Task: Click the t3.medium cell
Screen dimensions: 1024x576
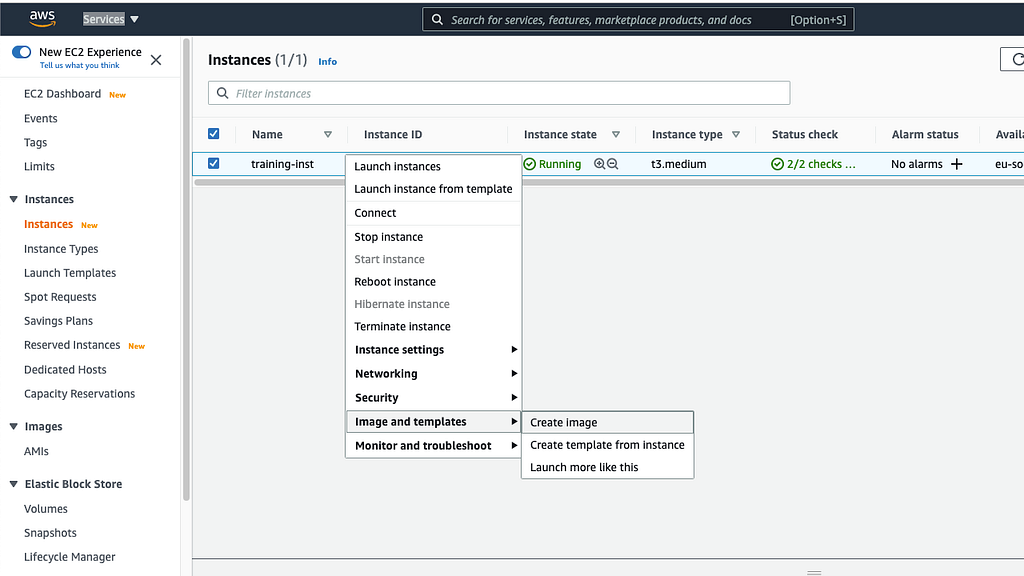Action: (679, 164)
